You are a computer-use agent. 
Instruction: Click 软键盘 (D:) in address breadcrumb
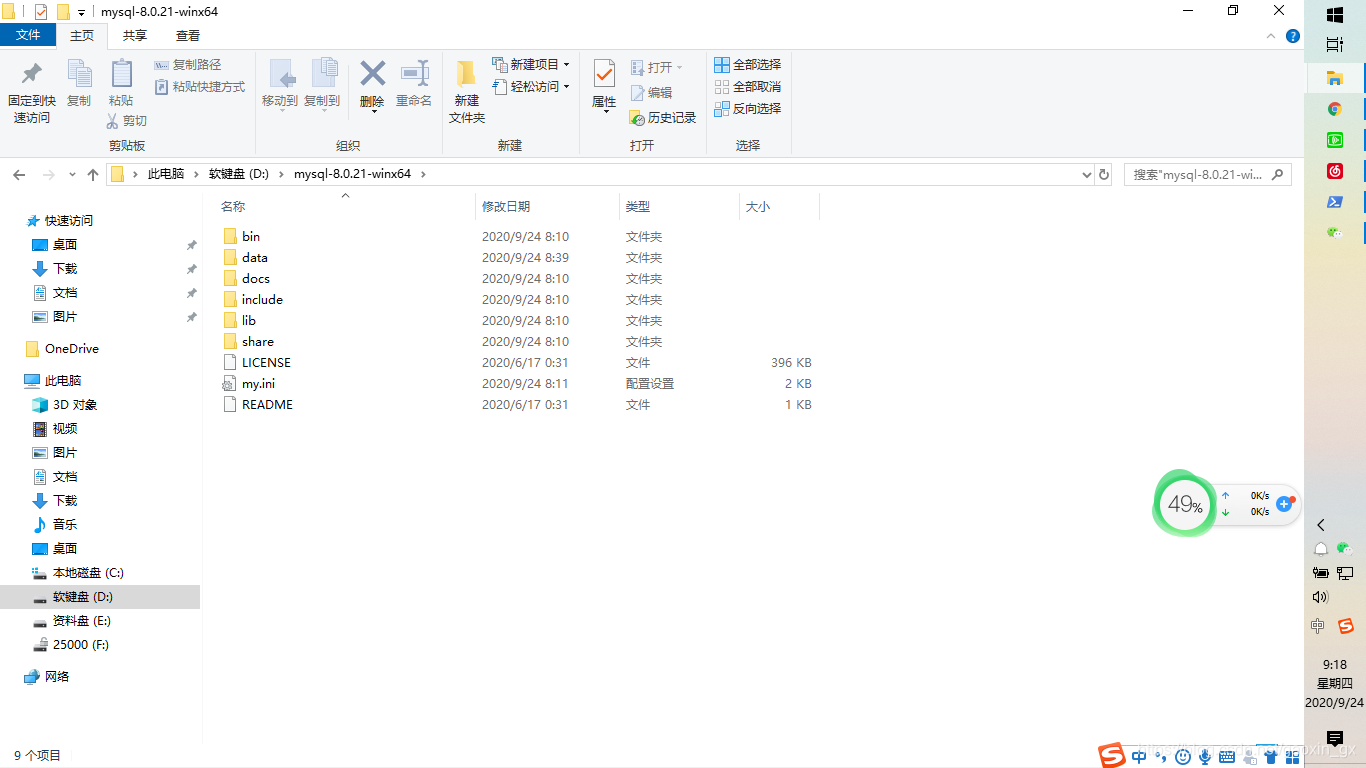(239, 174)
